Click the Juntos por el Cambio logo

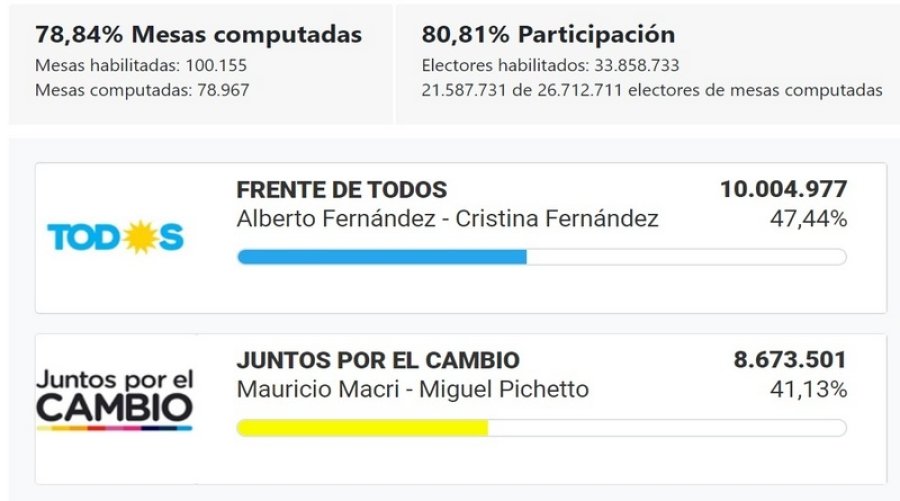(115, 400)
